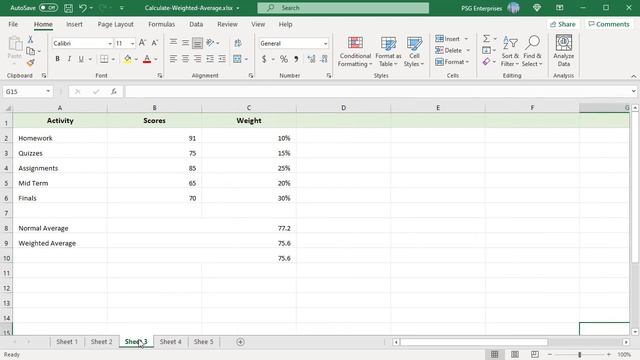Image resolution: width=640 pixels, height=360 pixels.
Task: Switch to the Page Layout tab
Action: click(116, 24)
